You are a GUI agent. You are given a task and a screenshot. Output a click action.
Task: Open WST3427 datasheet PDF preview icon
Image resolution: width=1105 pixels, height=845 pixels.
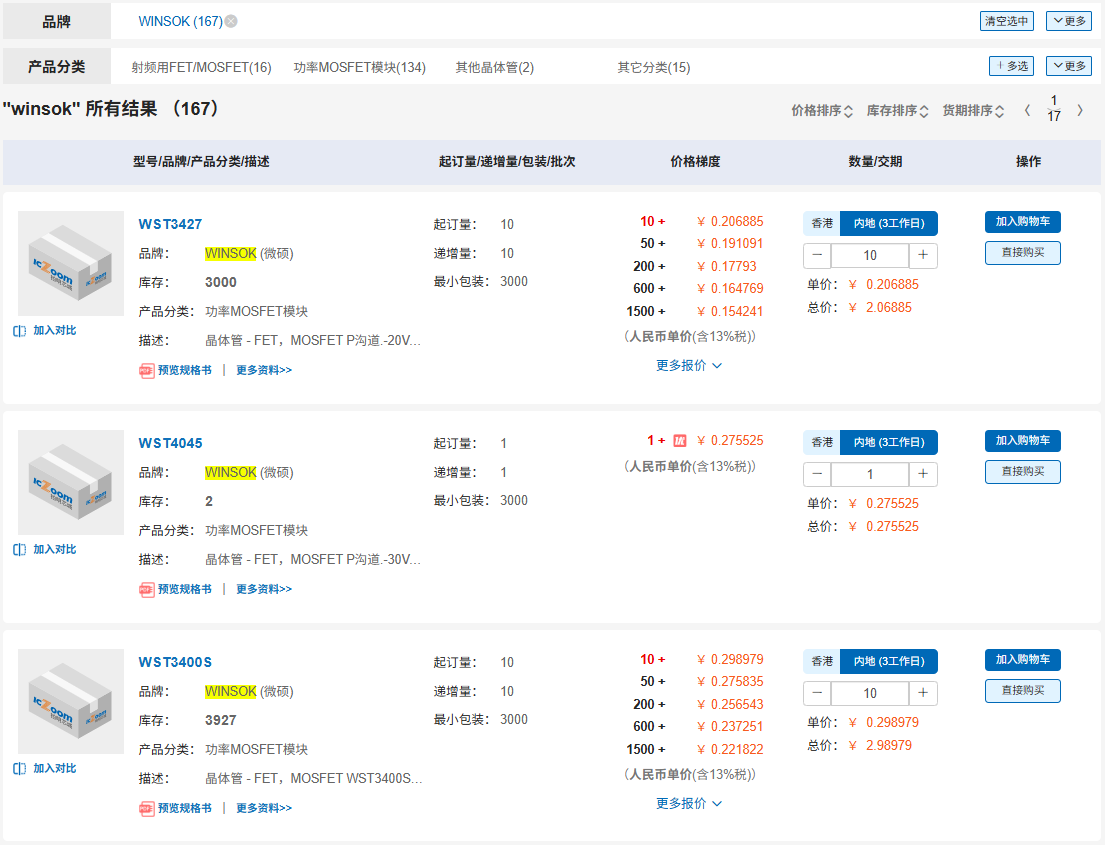(x=147, y=371)
